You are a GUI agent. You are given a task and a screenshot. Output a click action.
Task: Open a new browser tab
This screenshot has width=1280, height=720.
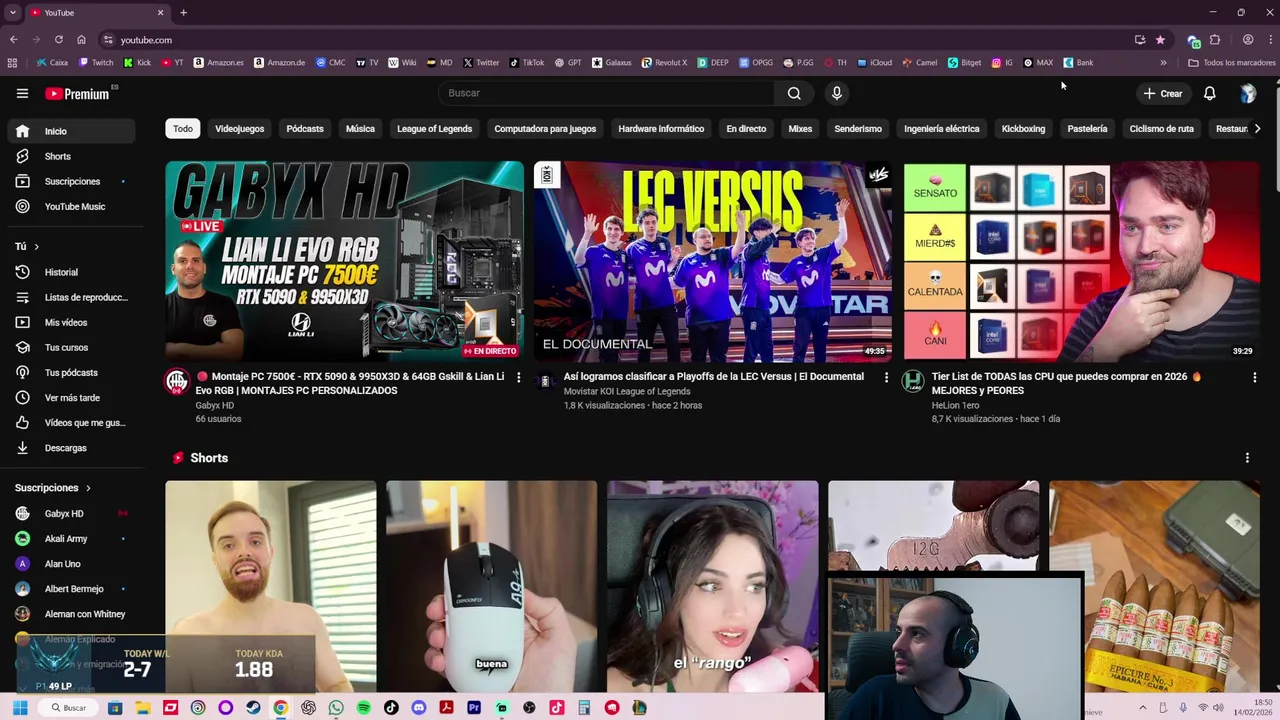[183, 12]
